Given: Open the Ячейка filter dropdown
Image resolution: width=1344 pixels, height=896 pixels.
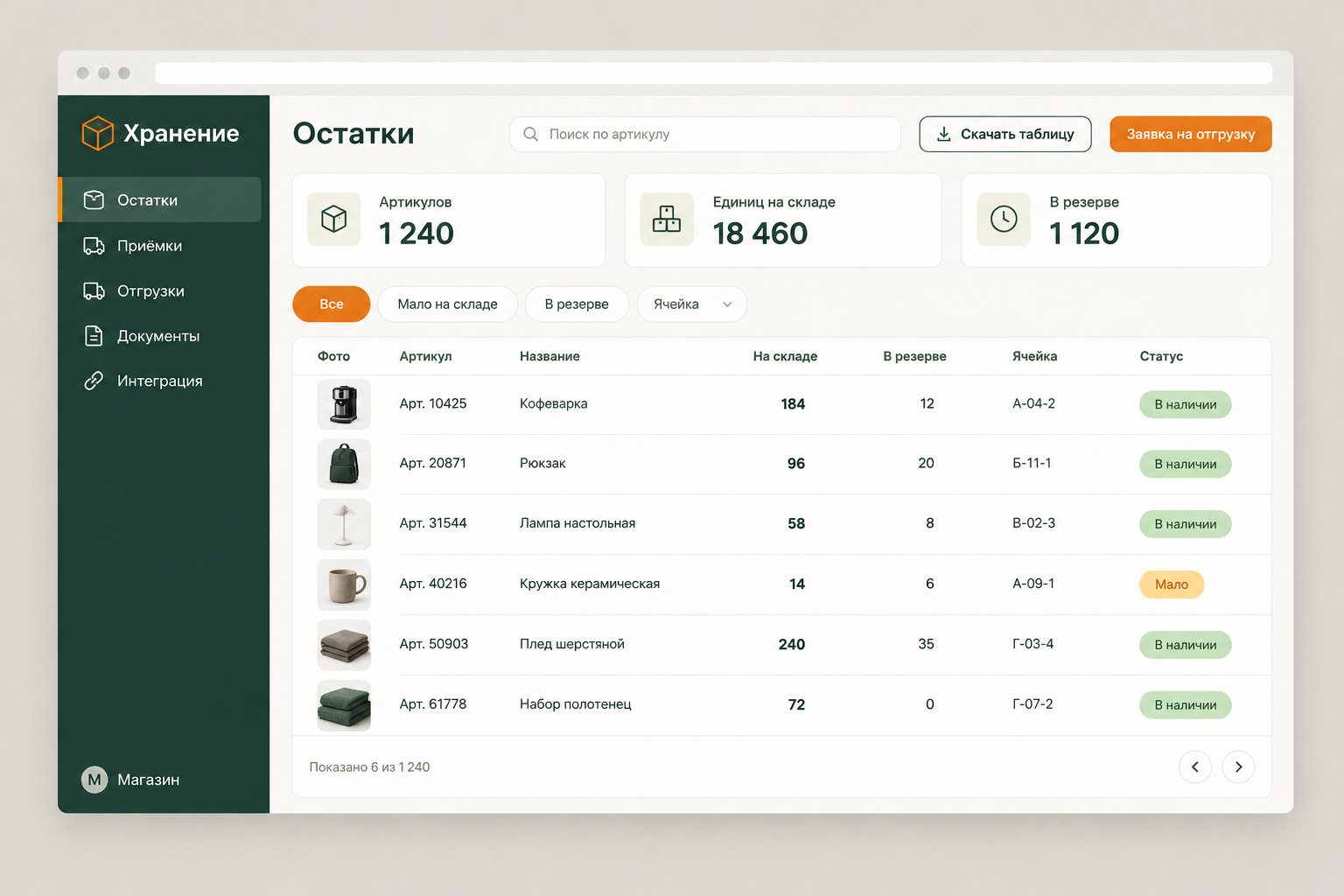Looking at the screenshot, I should click(692, 304).
